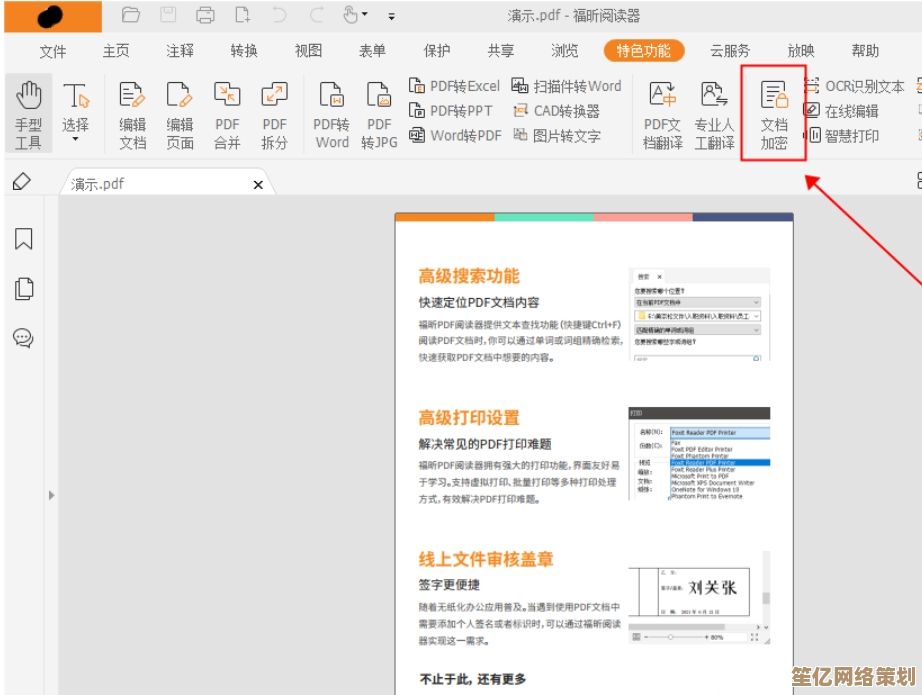This screenshot has height=695, width=922.
Task: Choose the Select tool (选择)
Action: 75,106
